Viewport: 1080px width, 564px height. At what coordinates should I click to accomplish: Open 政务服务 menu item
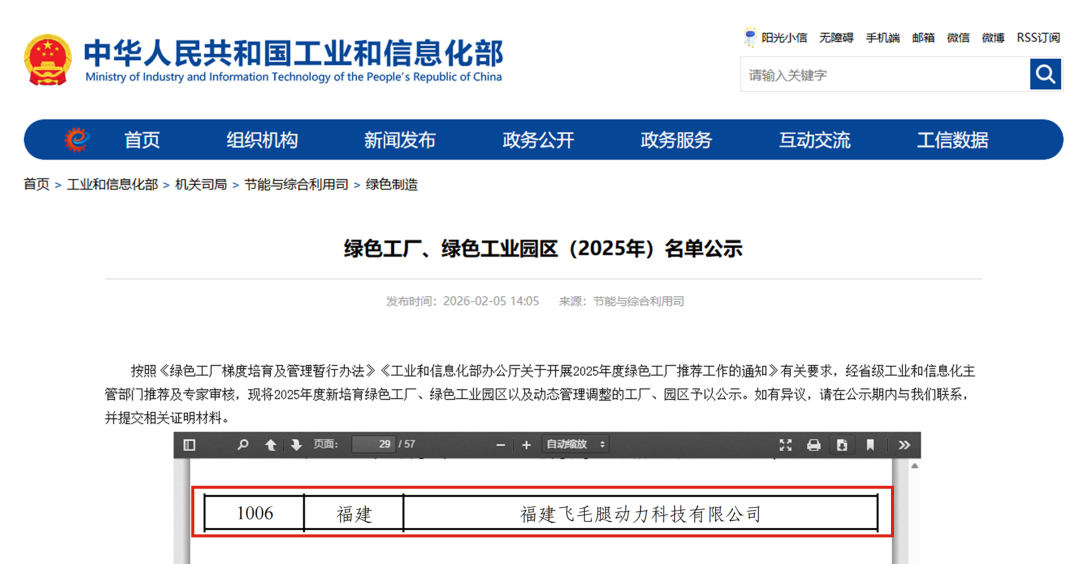pos(676,140)
